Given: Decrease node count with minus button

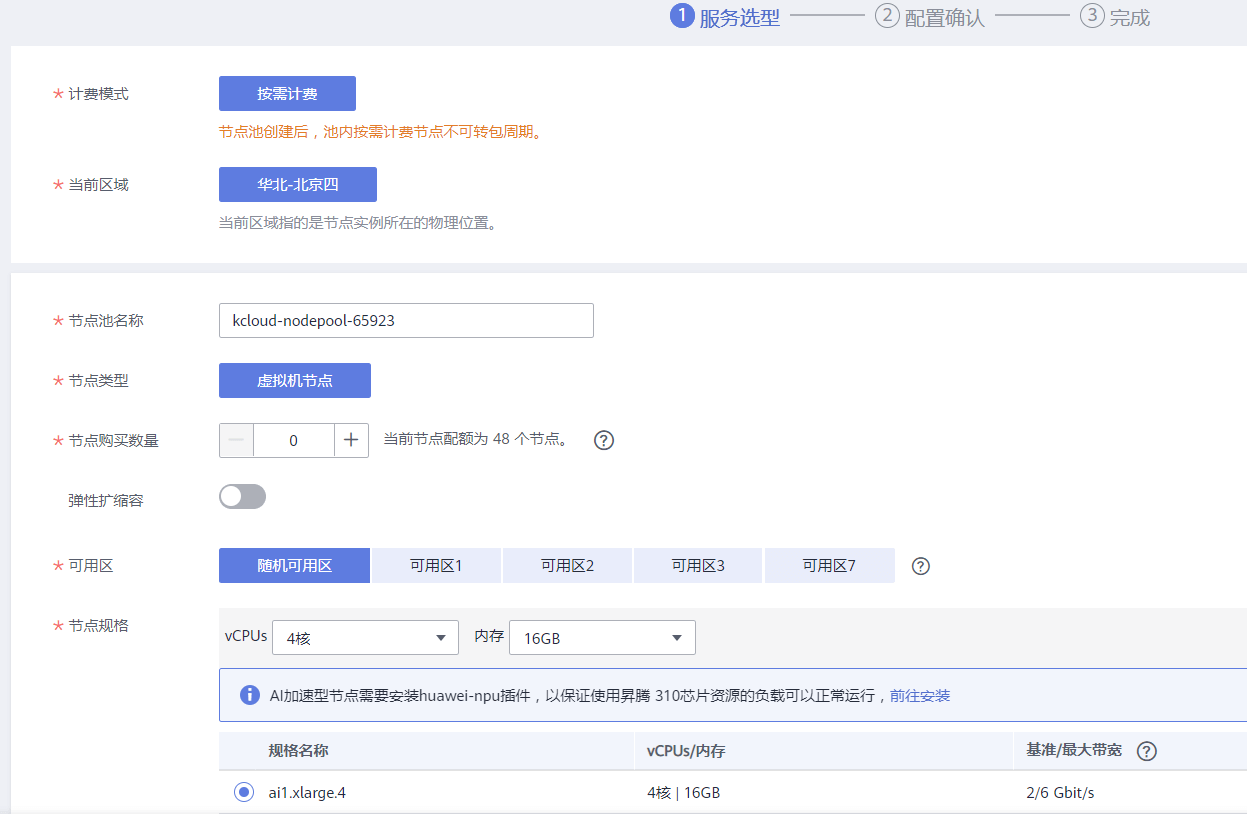Looking at the screenshot, I should pos(236,440).
